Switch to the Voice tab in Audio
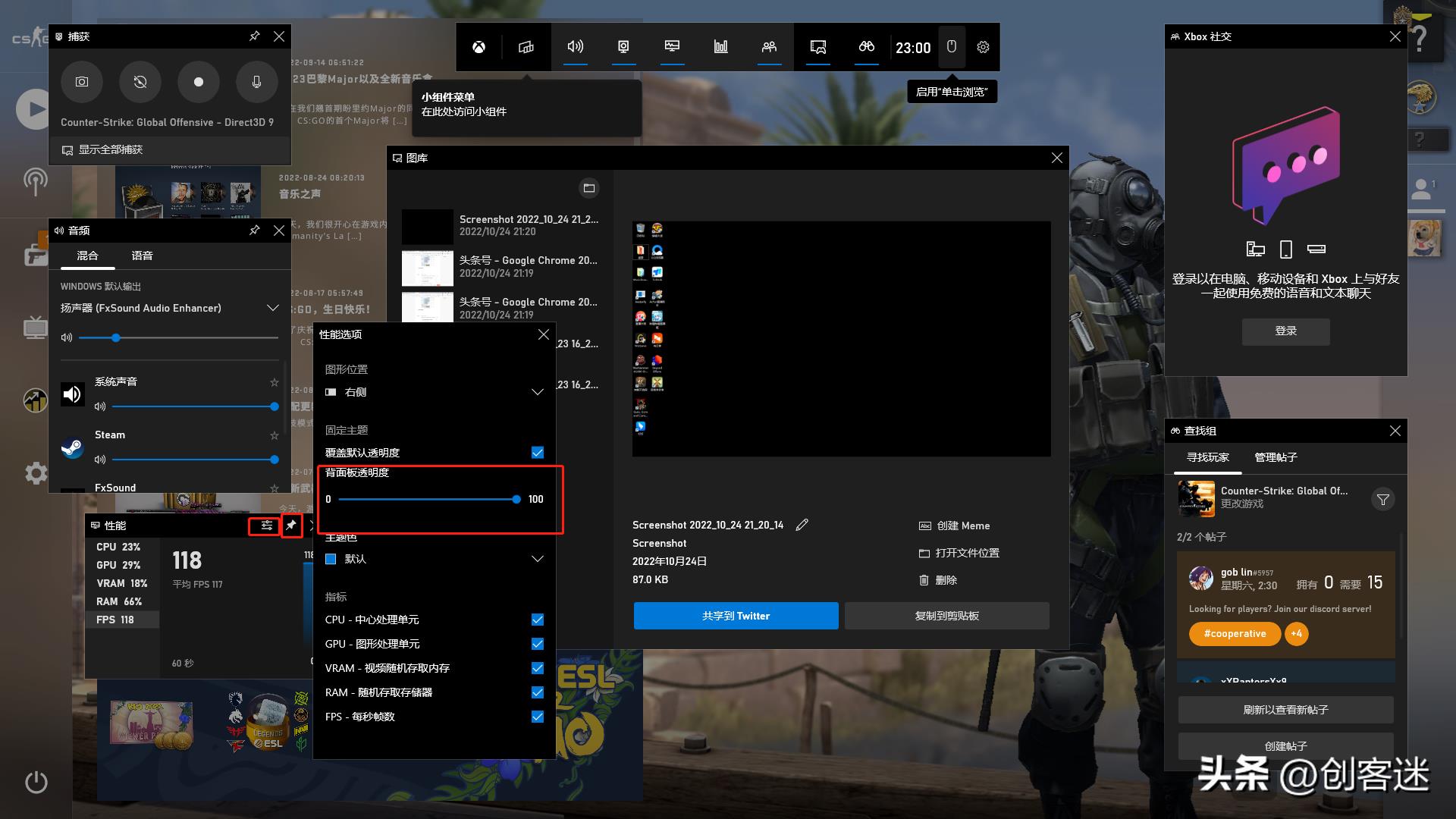This screenshot has height=819, width=1456. (x=142, y=256)
